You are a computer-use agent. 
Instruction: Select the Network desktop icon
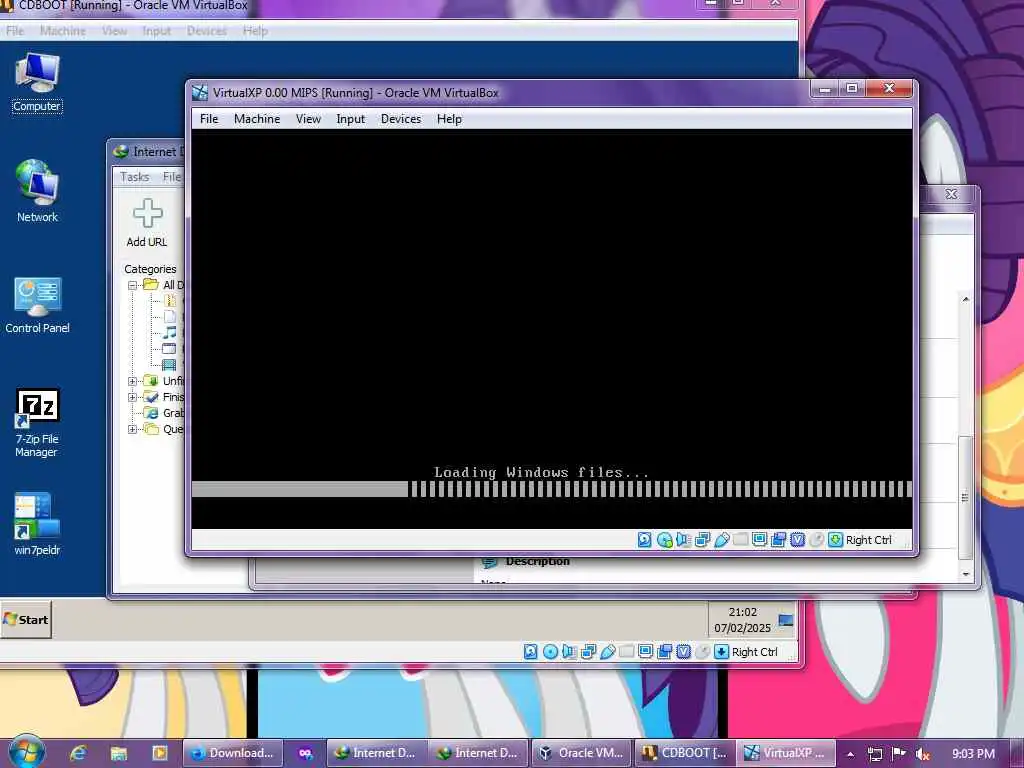click(37, 191)
